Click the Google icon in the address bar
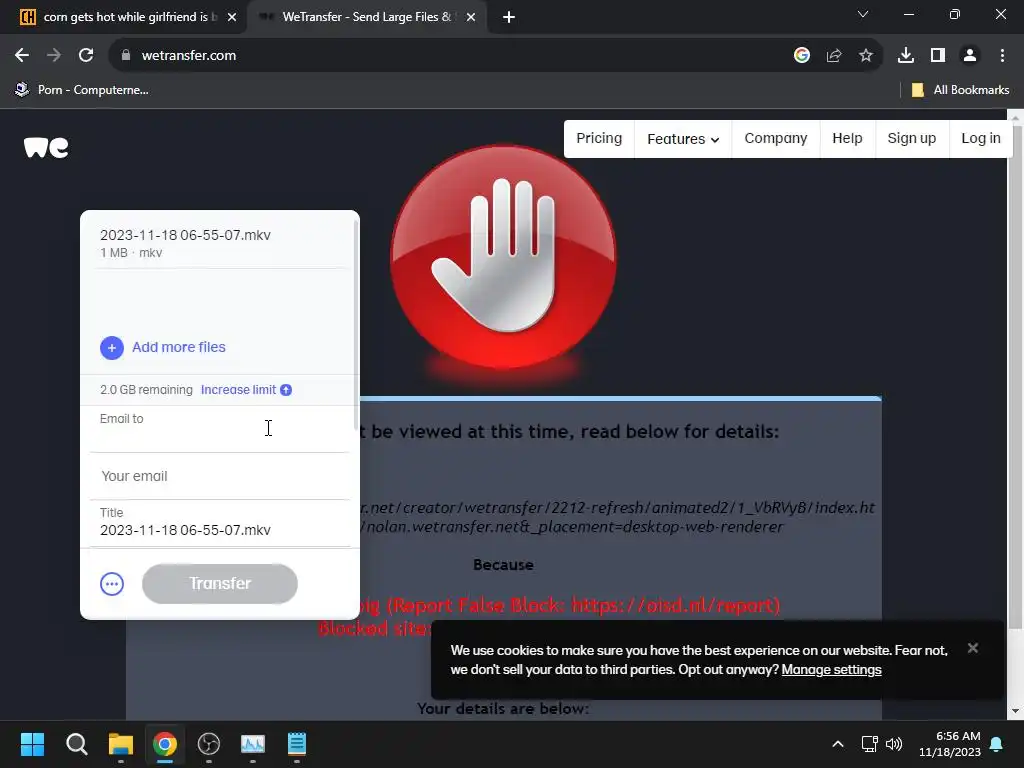Viewport: 1024px width, 768px height. 801,56
